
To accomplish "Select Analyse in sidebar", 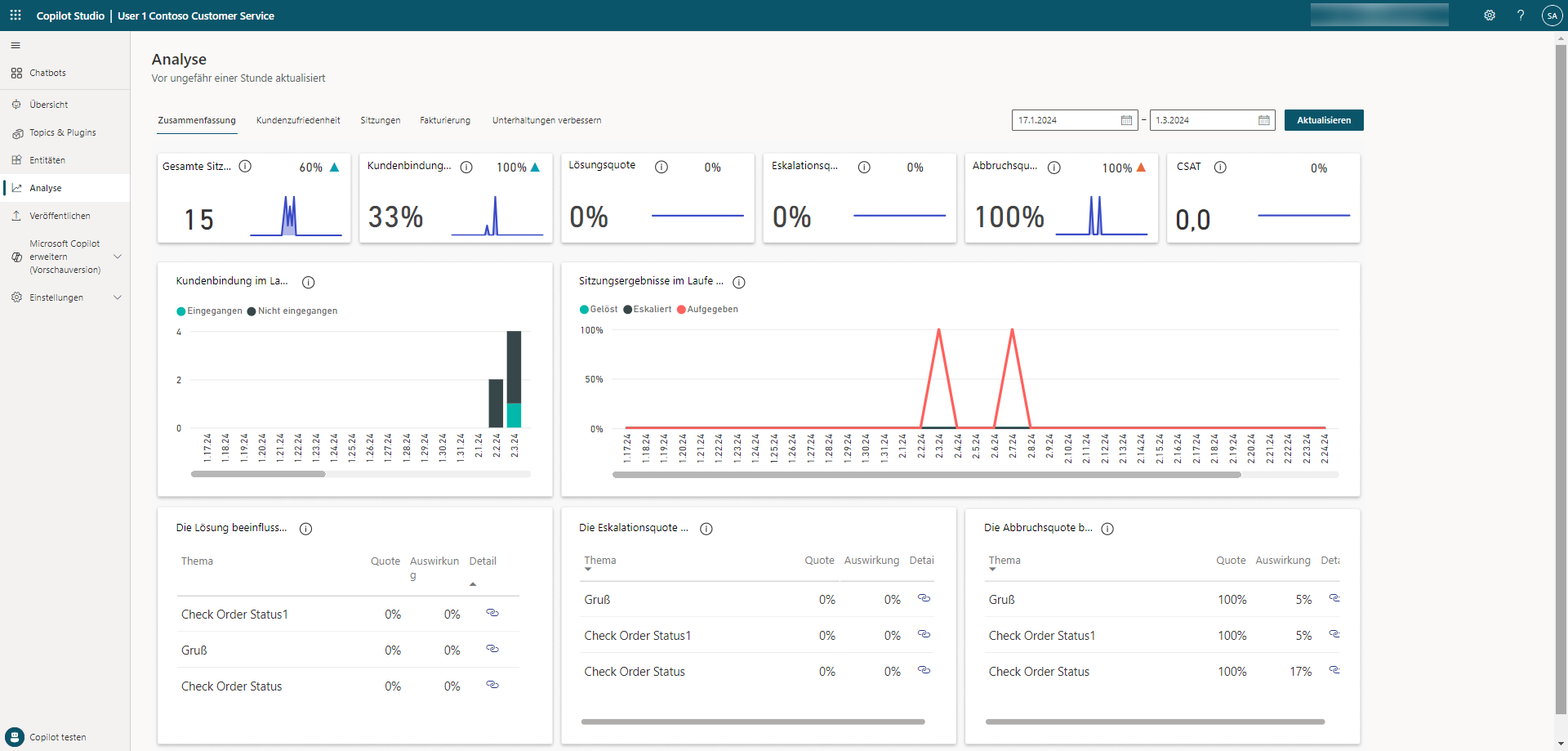I will 65,188.
